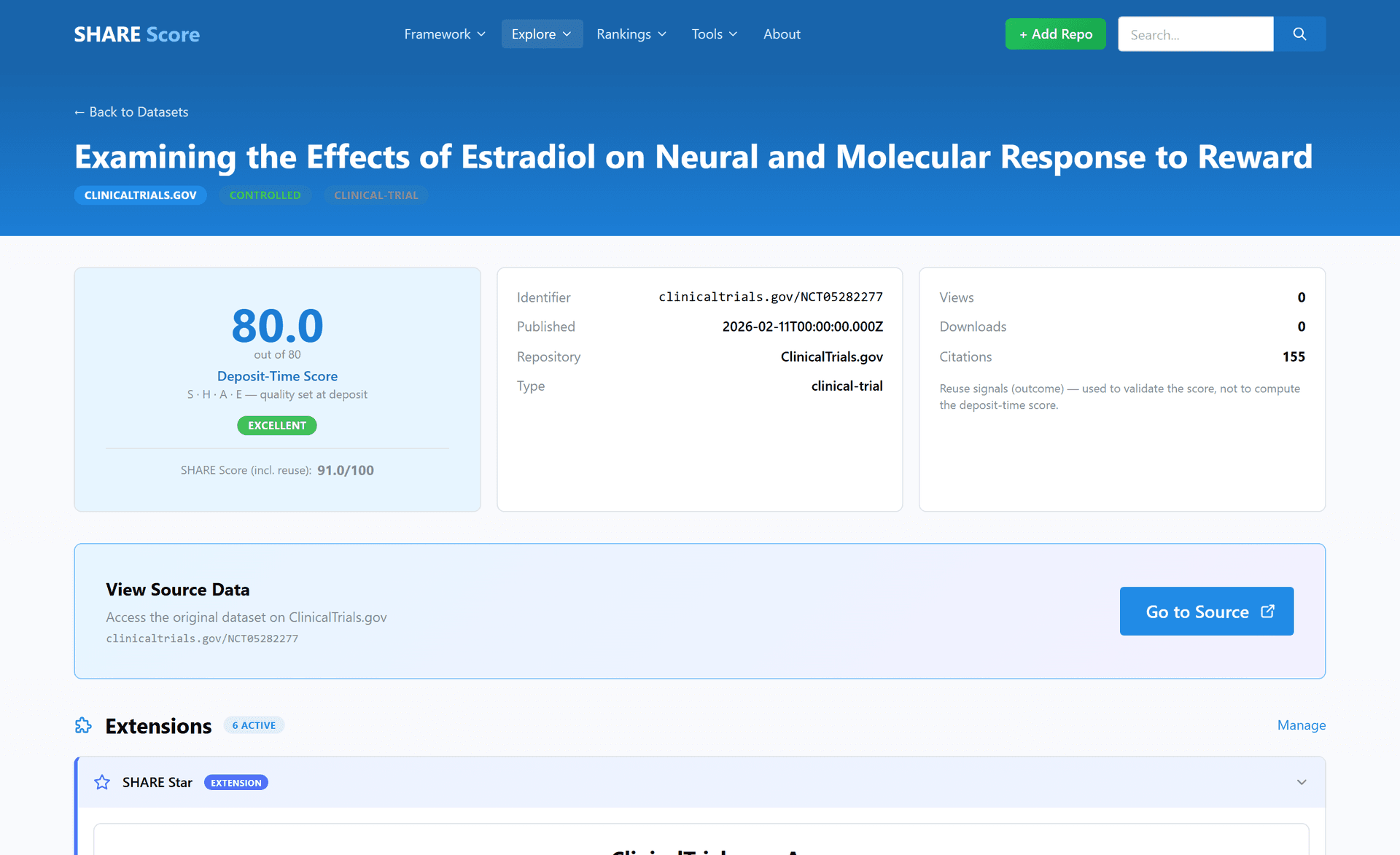This screenshot has width=1400, height=855.
Task: Click the SHARE Score logo
Action: tap(137, 34)
